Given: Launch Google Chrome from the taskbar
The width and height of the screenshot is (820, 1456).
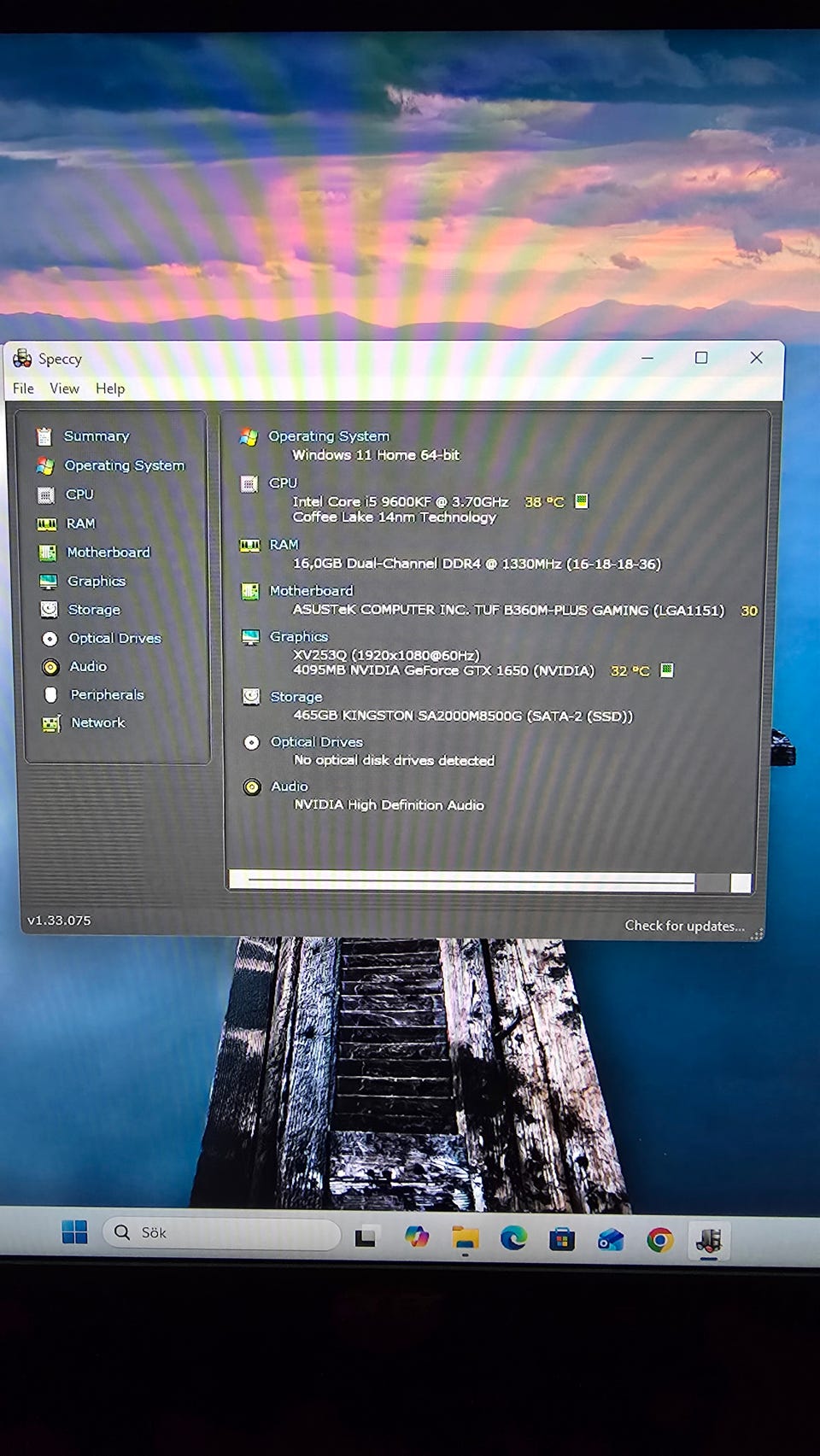Looking at the screenshot, I should 659,1239.
